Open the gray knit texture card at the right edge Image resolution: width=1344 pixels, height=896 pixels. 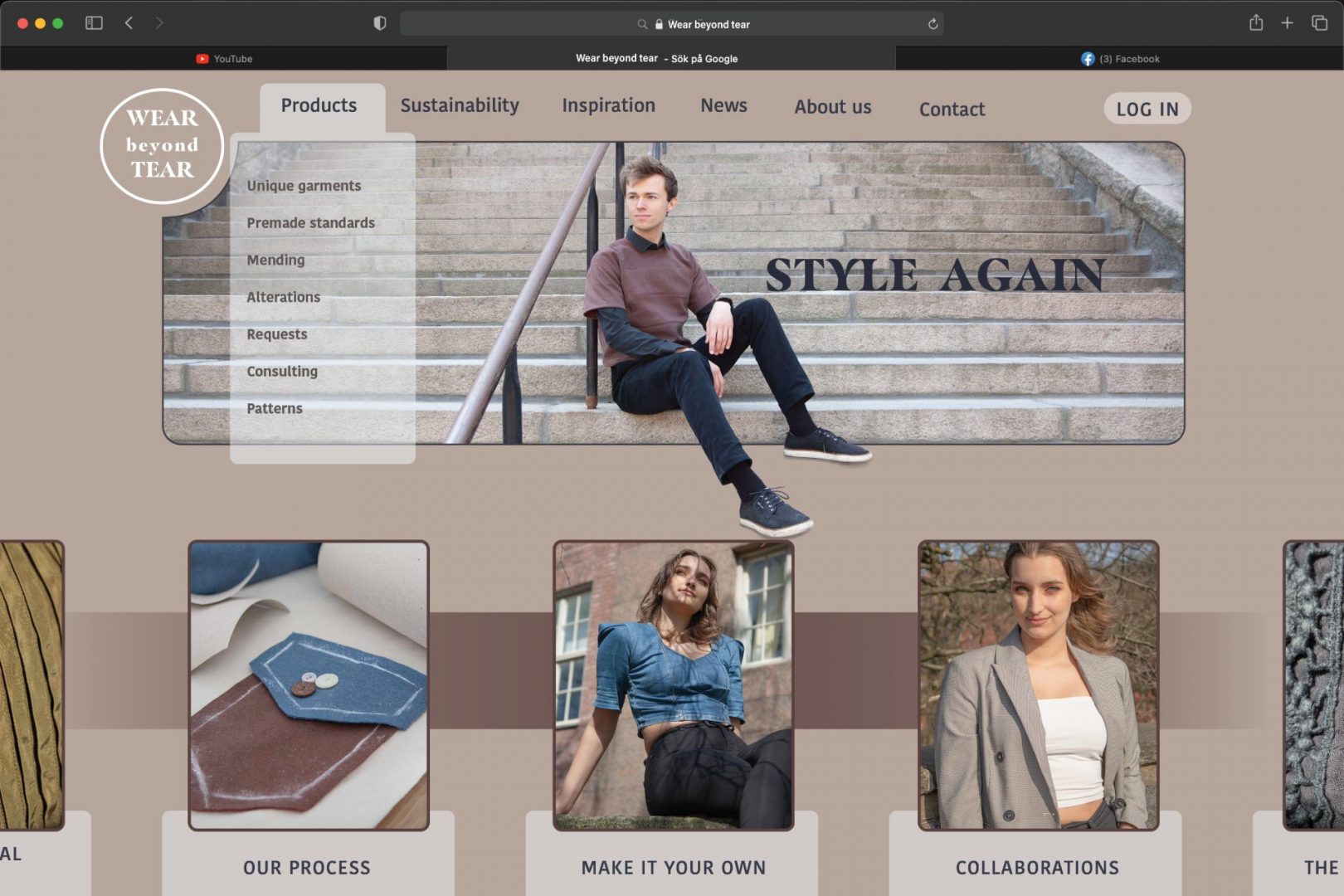[1314, 685]
